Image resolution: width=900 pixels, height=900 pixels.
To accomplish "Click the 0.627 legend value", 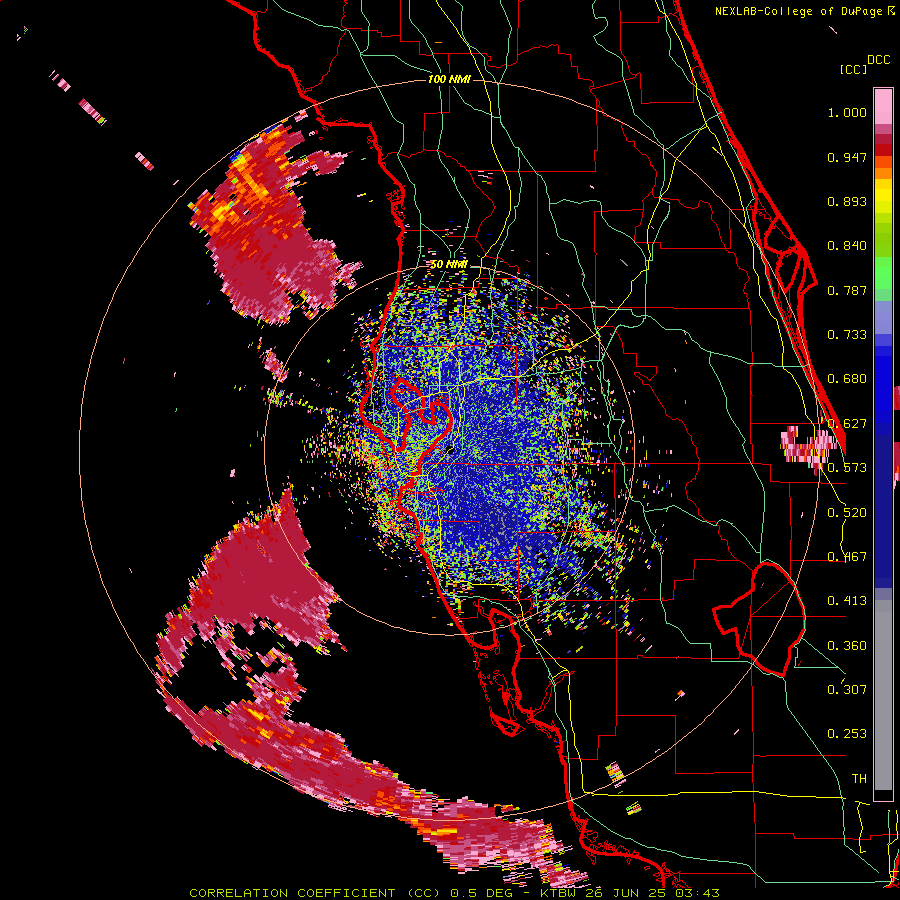I will click(847, 424).
